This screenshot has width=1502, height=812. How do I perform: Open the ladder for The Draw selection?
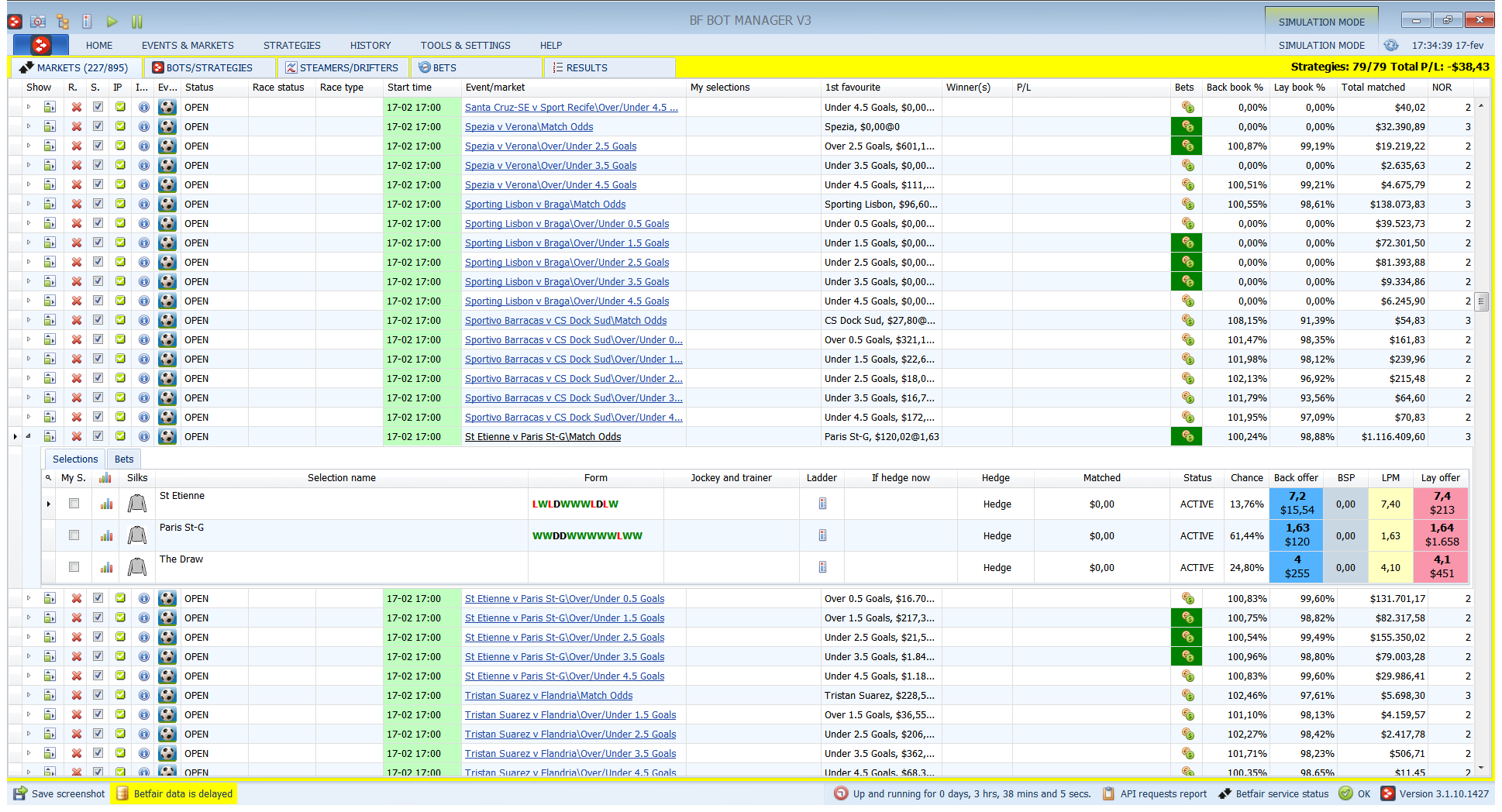(822, 567)
